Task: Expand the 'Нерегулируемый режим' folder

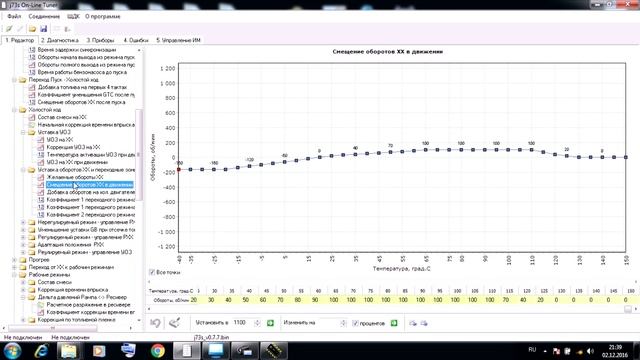Action: click(x=23, y=222)
